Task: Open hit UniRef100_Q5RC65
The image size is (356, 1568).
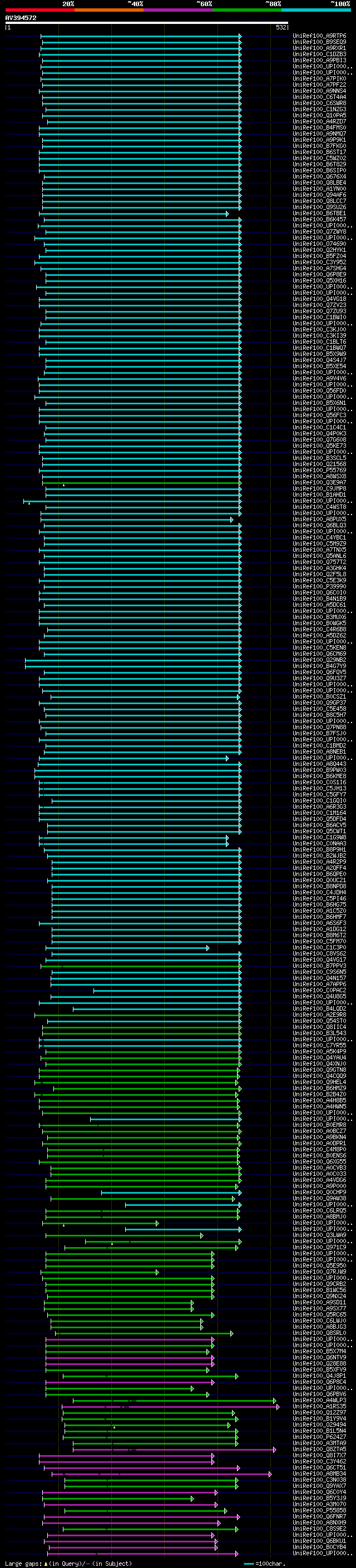Action: 319,1315
